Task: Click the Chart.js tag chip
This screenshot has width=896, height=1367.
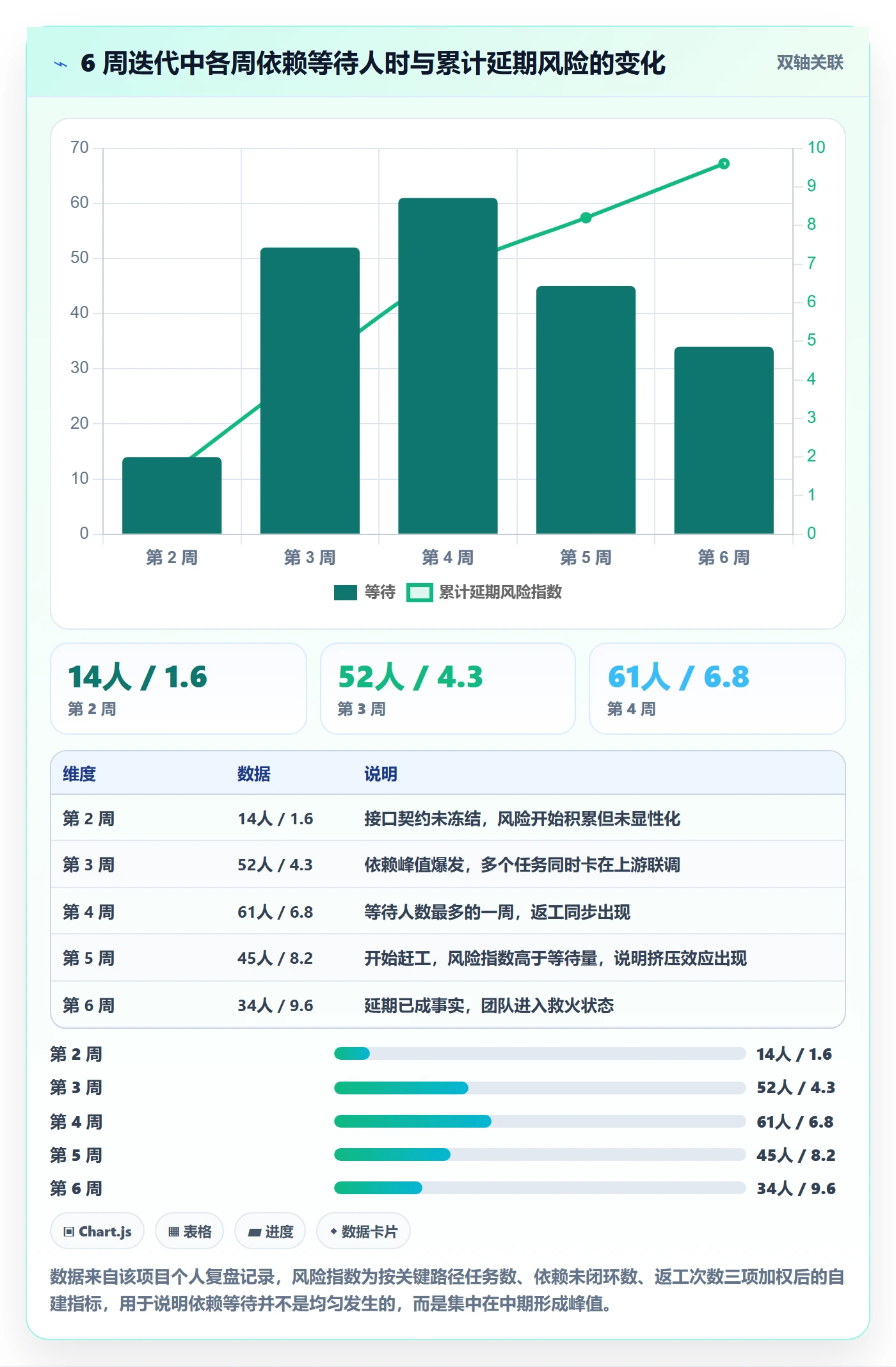Action: click(x=97, y=1231)
